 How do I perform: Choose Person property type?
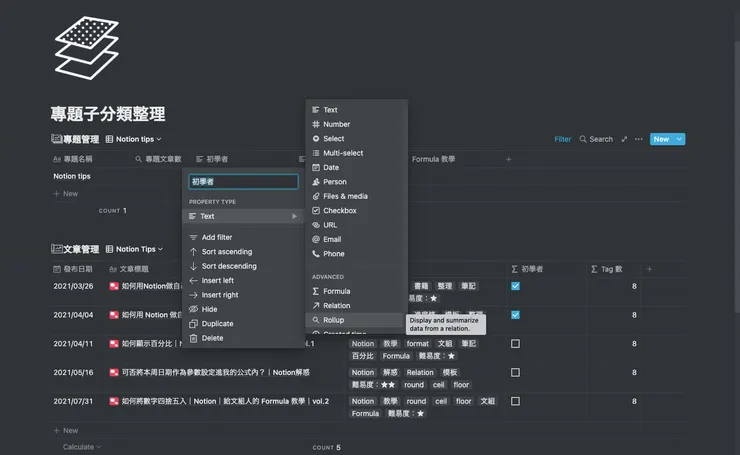pyautogui.click(x=356, y=182)
